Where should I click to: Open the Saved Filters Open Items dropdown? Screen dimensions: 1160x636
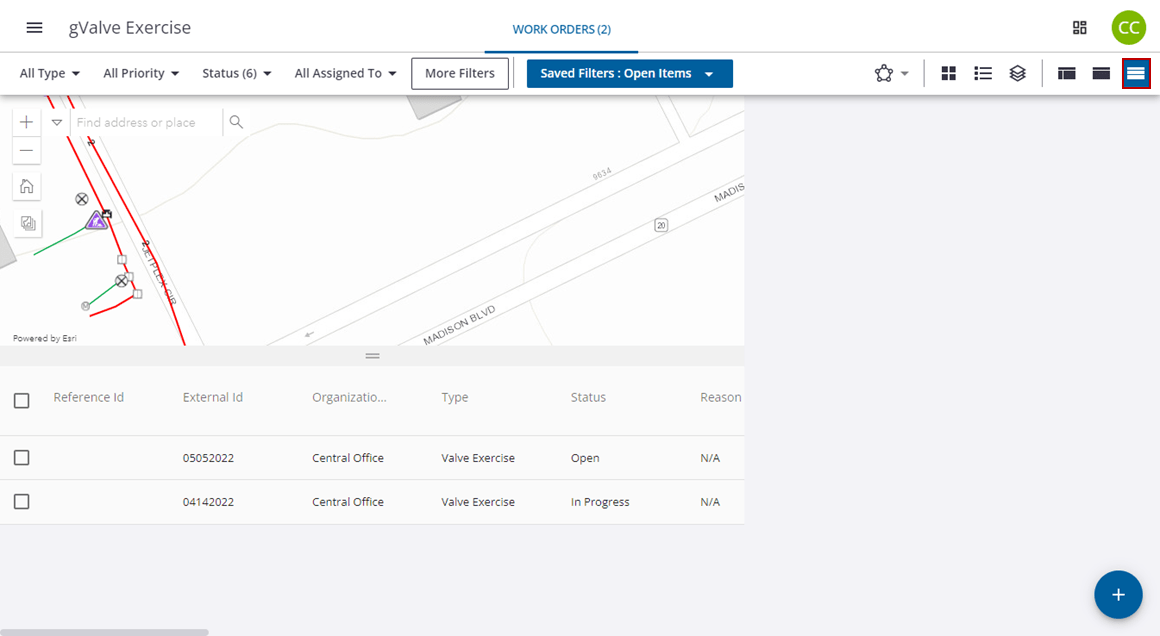click(x=629, y=73)
